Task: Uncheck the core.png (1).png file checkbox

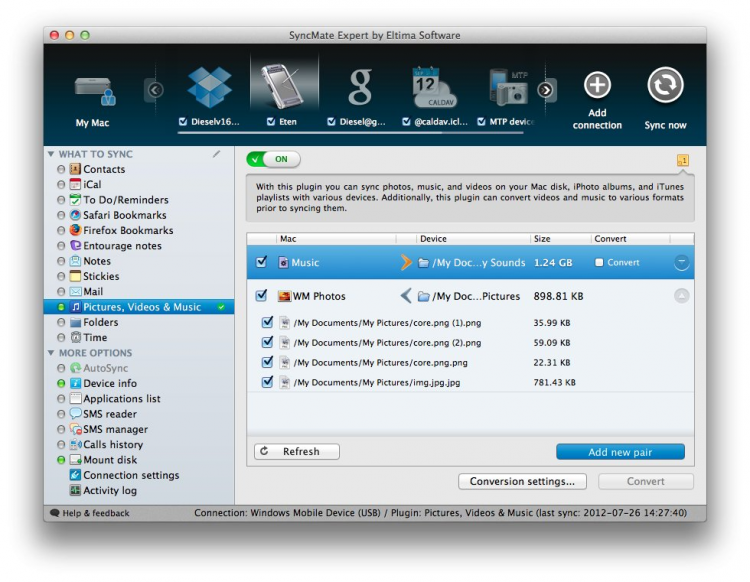Action: coord(267,322)
